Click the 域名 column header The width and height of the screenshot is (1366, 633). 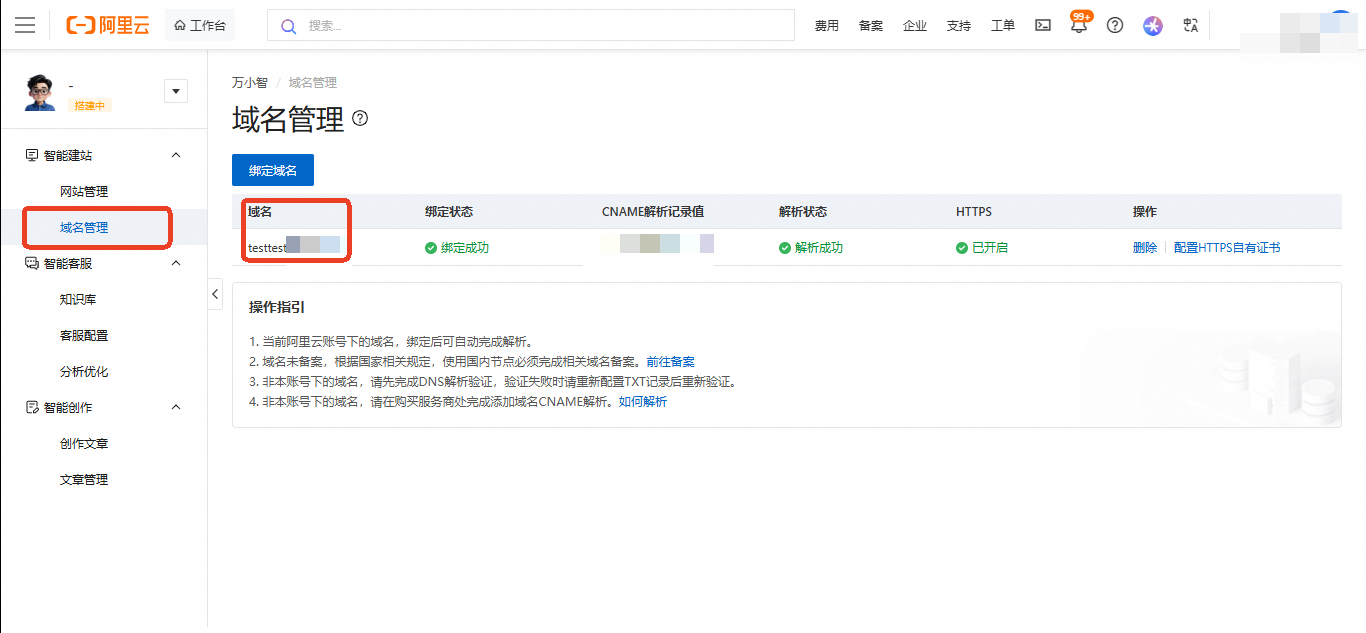point(260,212)
